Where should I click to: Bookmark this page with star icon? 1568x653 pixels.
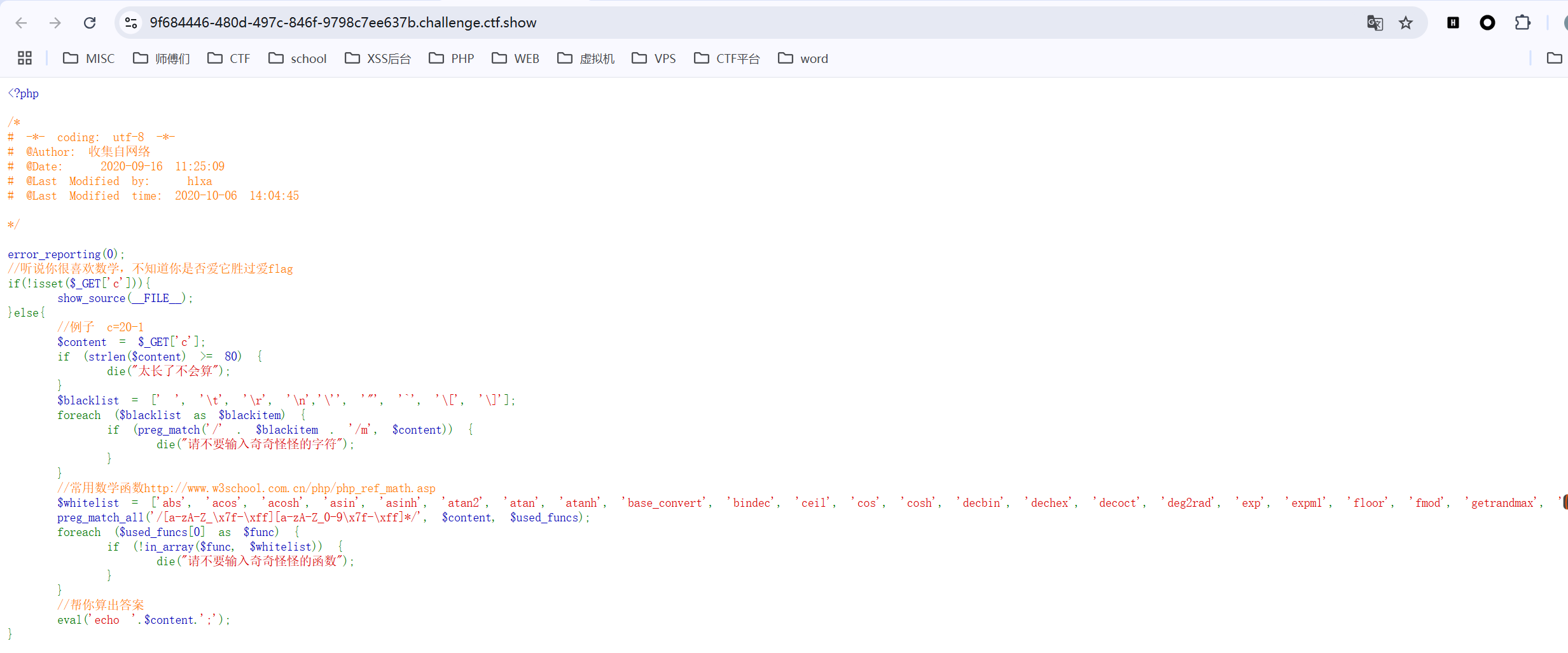[1406, 23]
